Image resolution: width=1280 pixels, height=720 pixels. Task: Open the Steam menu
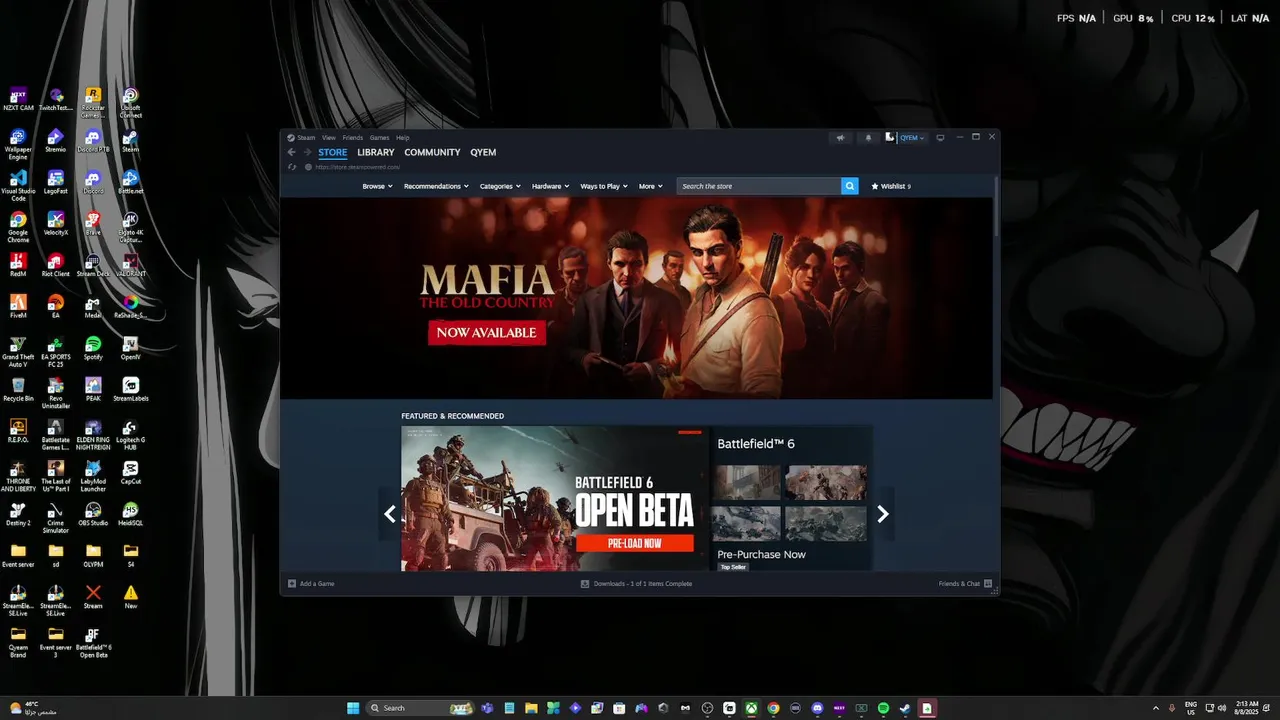click(306, 138)
